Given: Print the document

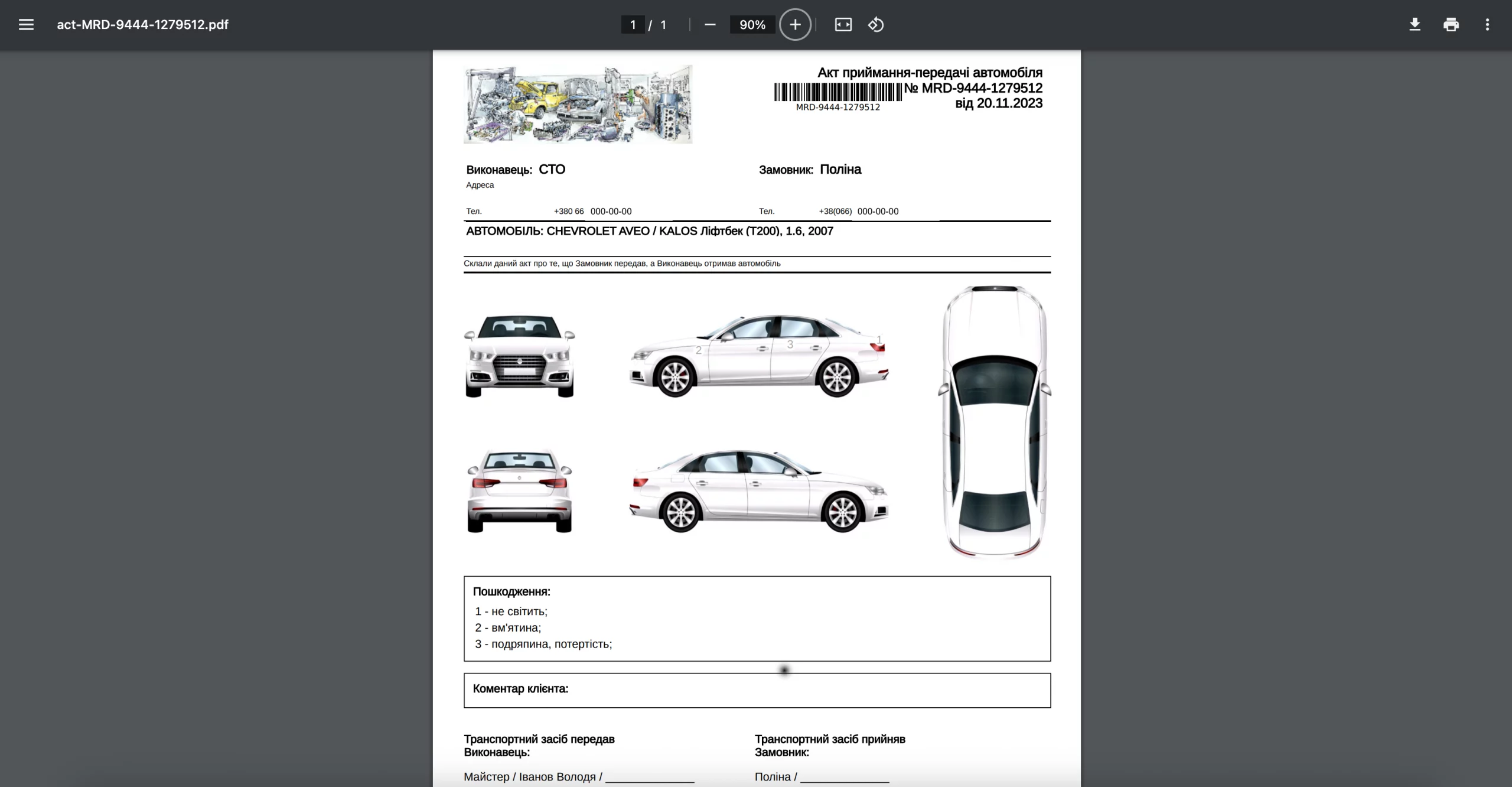Looking at the screenshot, I should pyautogui.click(x=1451, y=24).
